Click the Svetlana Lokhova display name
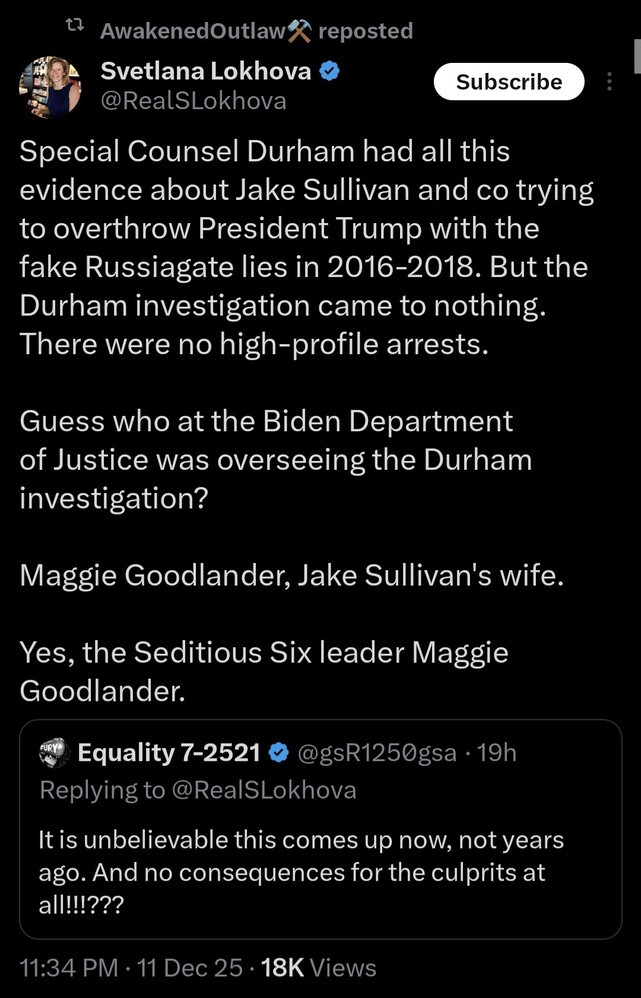Viewport: 641px width, 998px height. click(x=205, y=71)
